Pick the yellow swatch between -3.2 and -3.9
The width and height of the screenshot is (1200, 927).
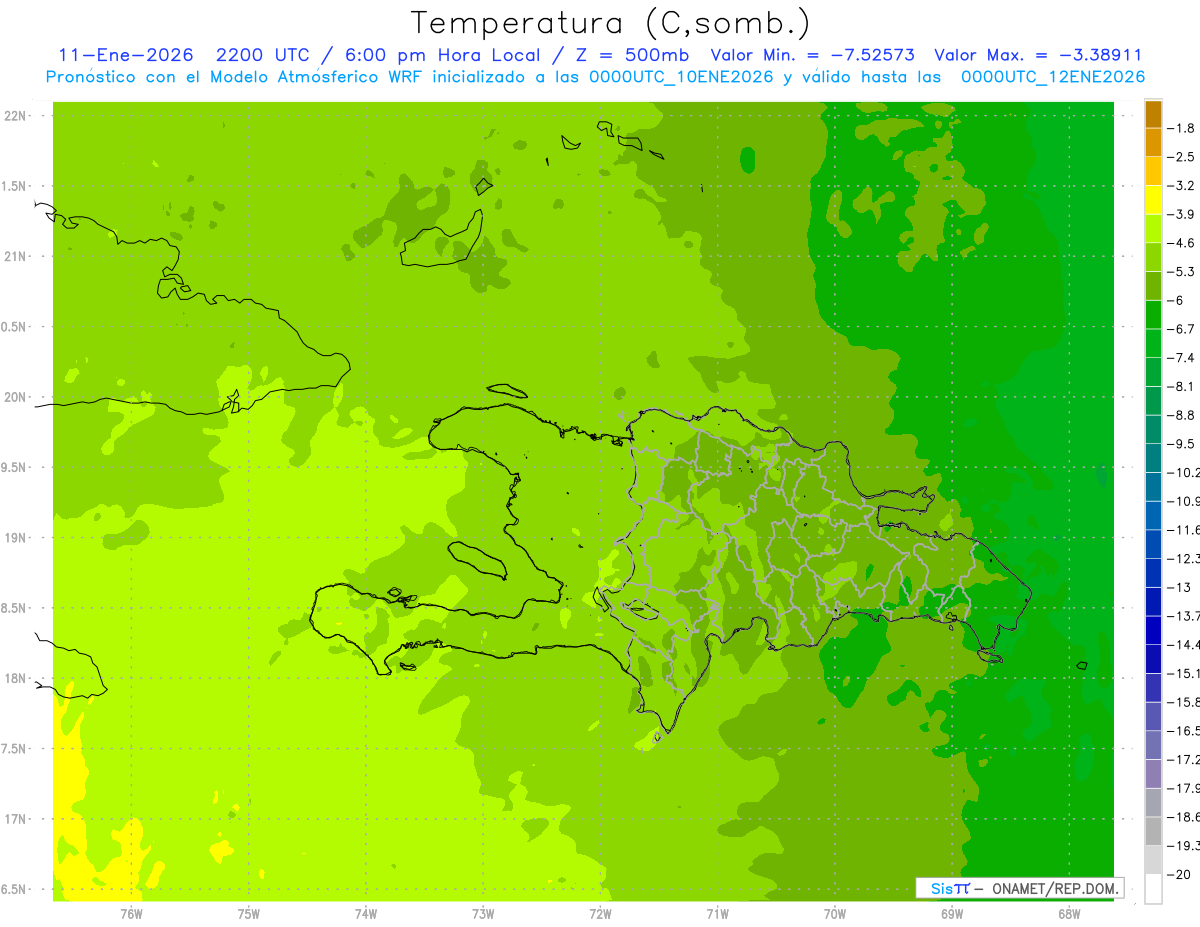[x=1153, y=200]
